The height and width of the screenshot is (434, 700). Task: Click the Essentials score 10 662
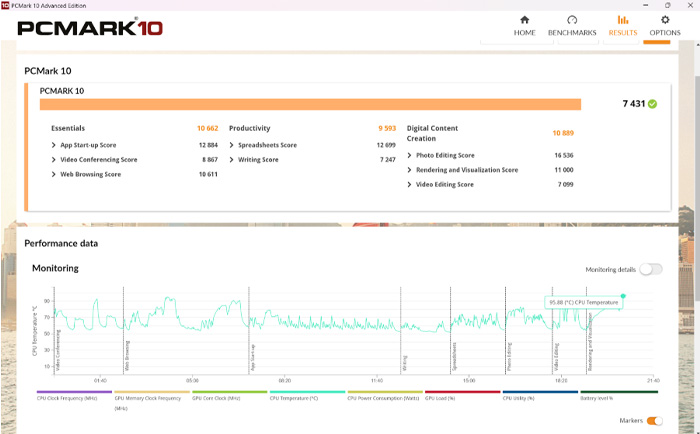[x=208, y=129]
